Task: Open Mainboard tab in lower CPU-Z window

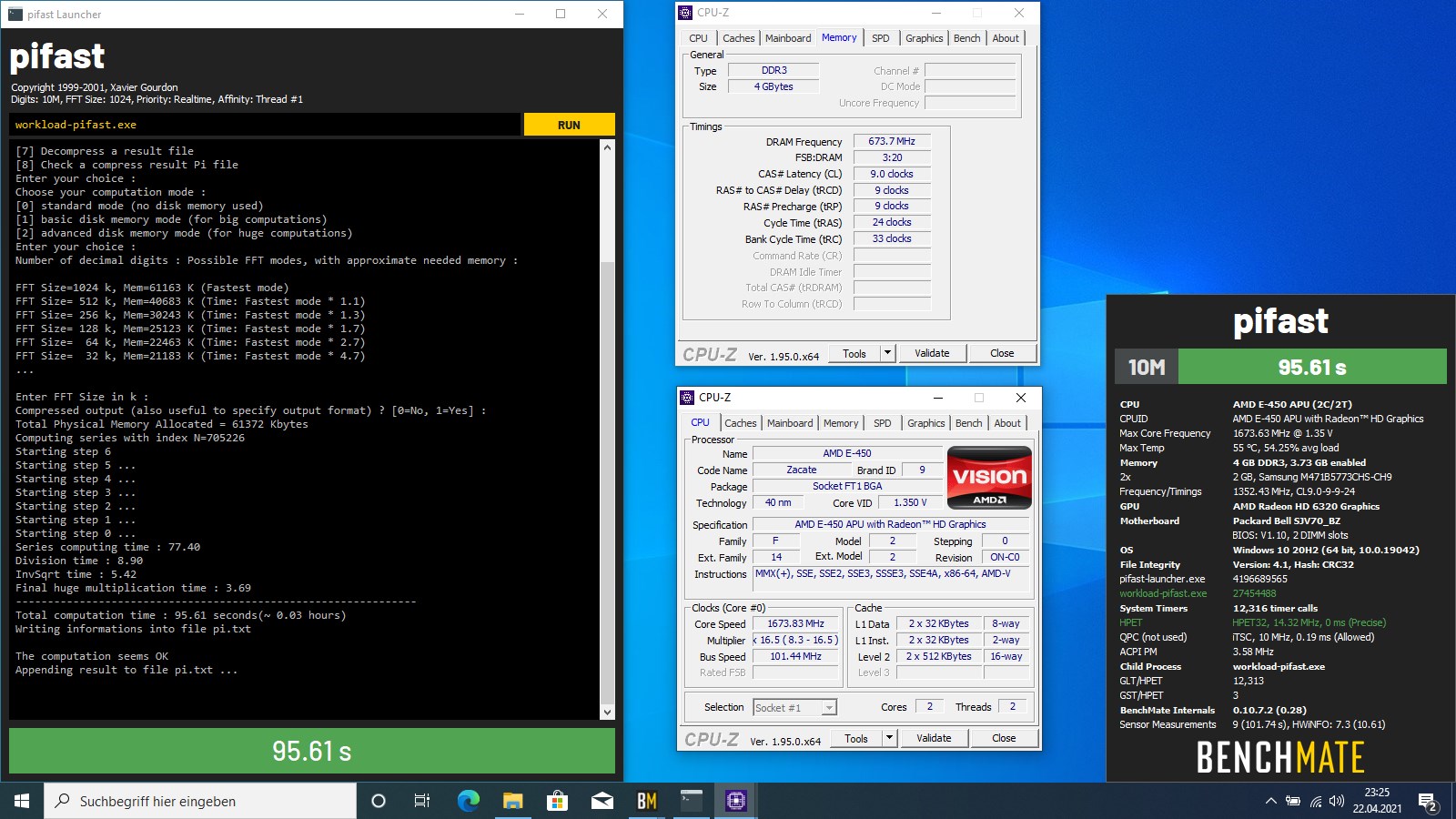Action: [790, 423]
